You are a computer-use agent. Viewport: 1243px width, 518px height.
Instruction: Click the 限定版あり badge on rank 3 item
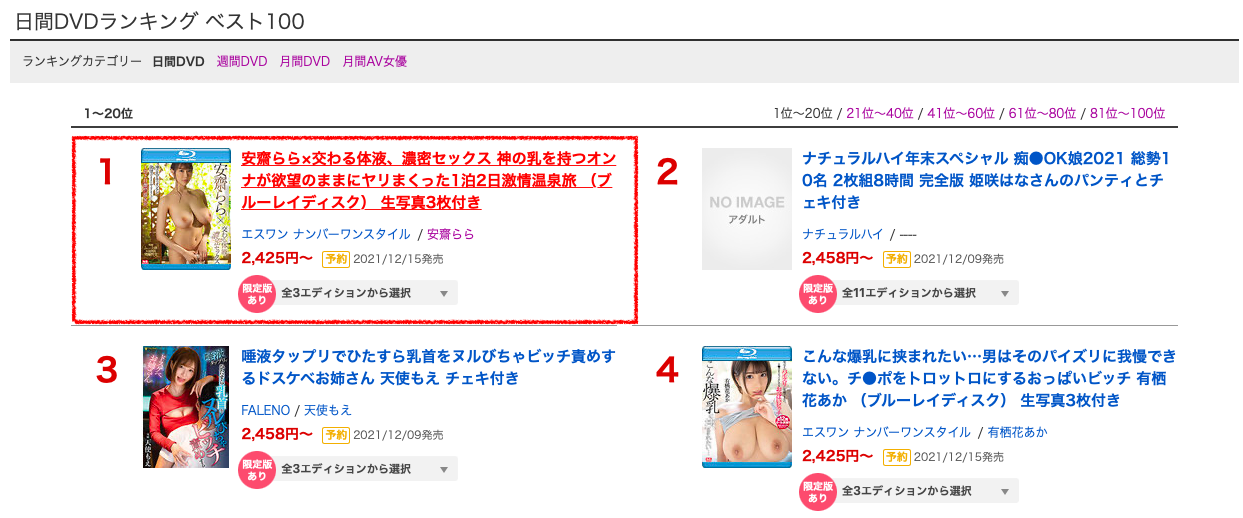pyautogui.click(x=257, y=469)
